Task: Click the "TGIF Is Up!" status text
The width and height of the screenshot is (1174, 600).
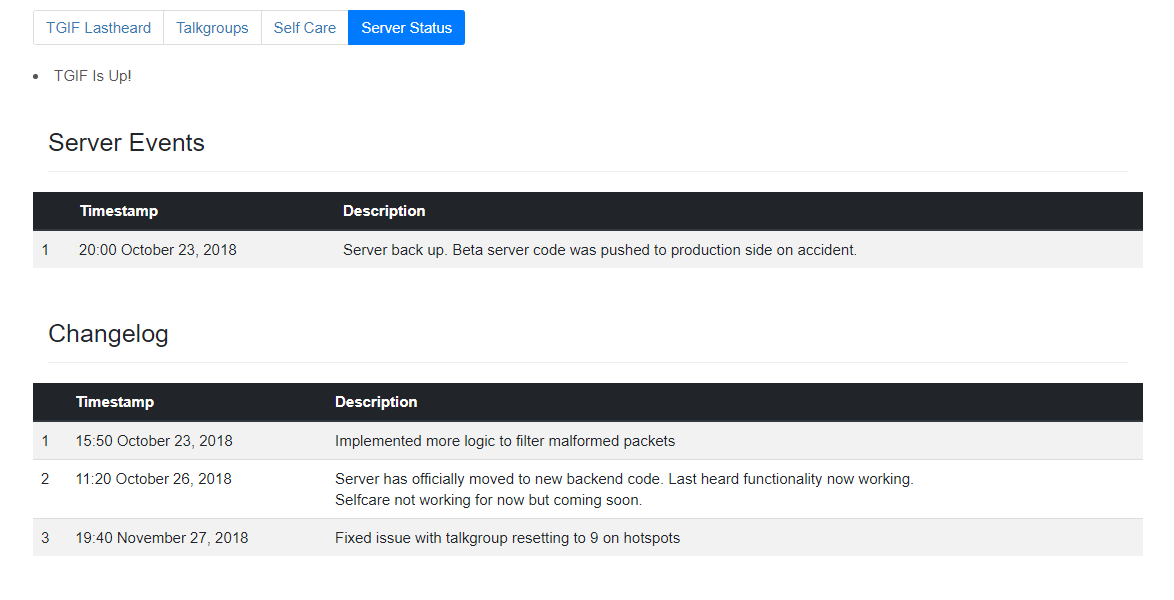Action: (93, 76)
